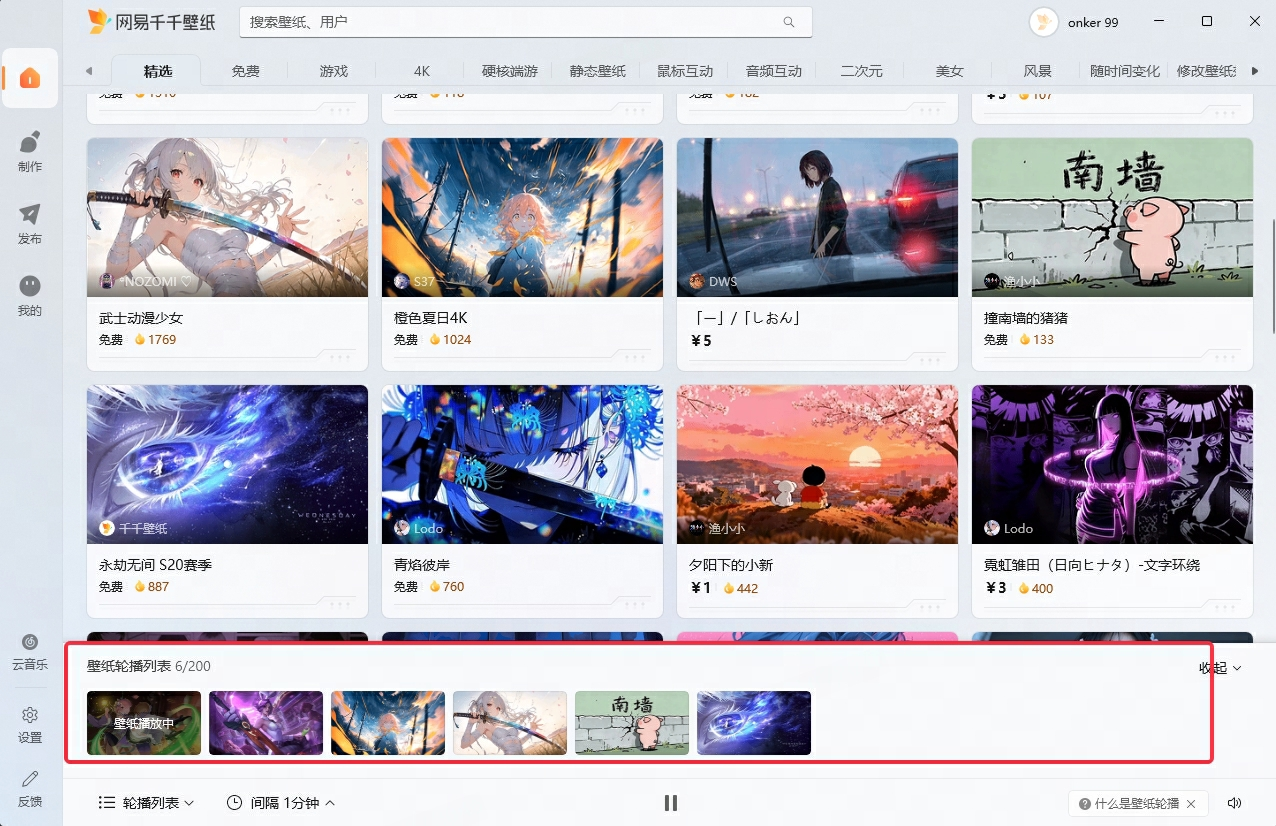The width and height of the screenshot is (1276, 826).
Task: Close the 什么是壁纸轮播 tip
Action: pos(1191,804)
